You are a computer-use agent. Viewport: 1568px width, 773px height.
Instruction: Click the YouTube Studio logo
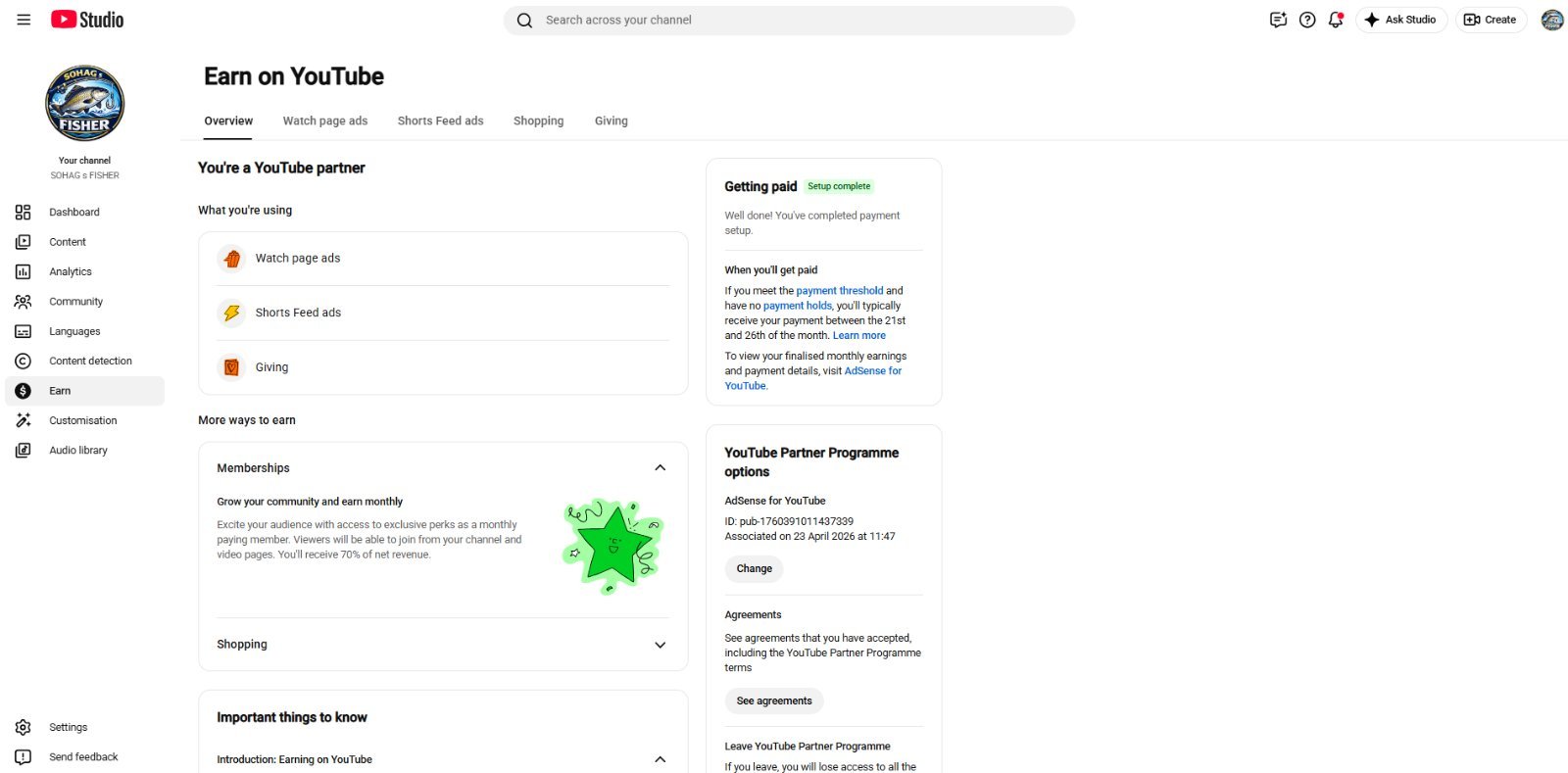87,20
